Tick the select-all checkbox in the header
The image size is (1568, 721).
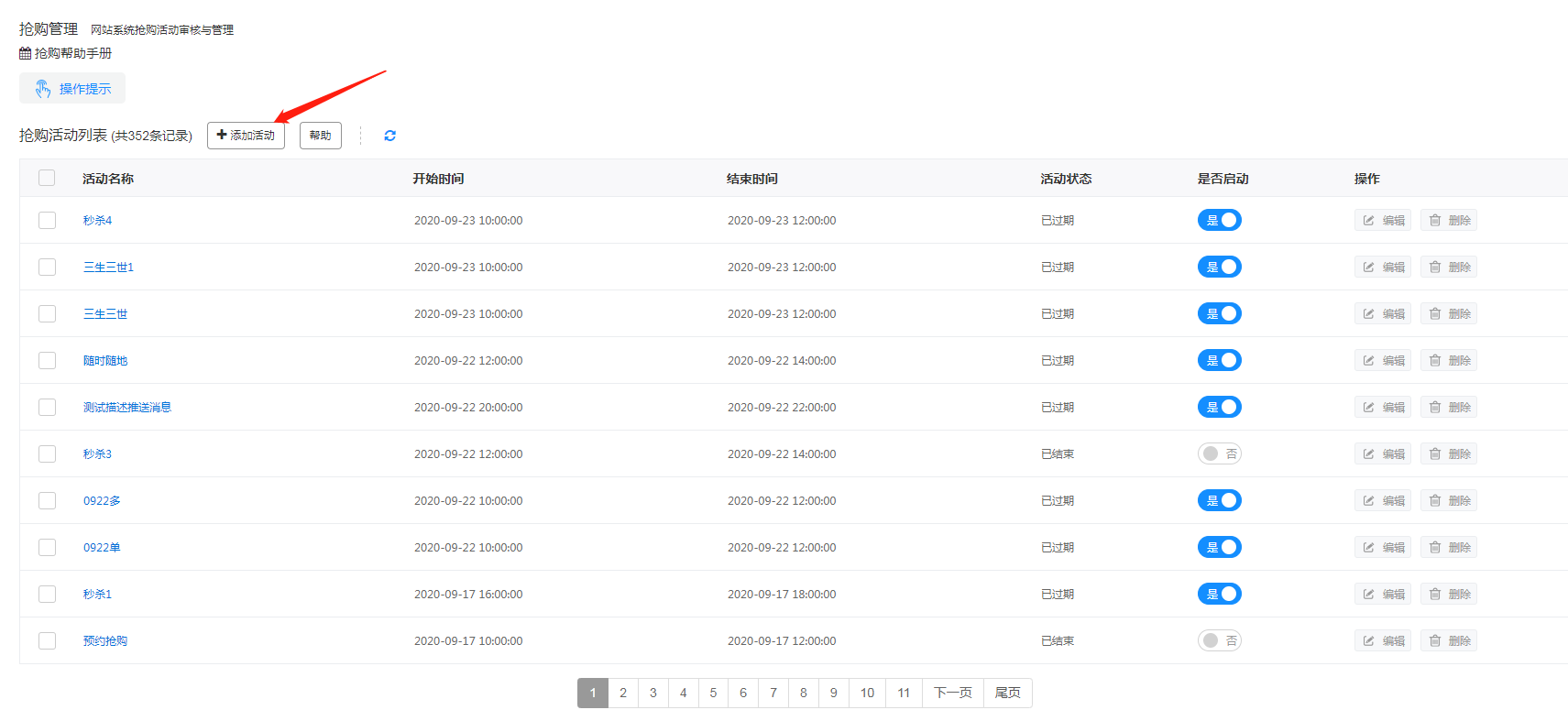47,179
